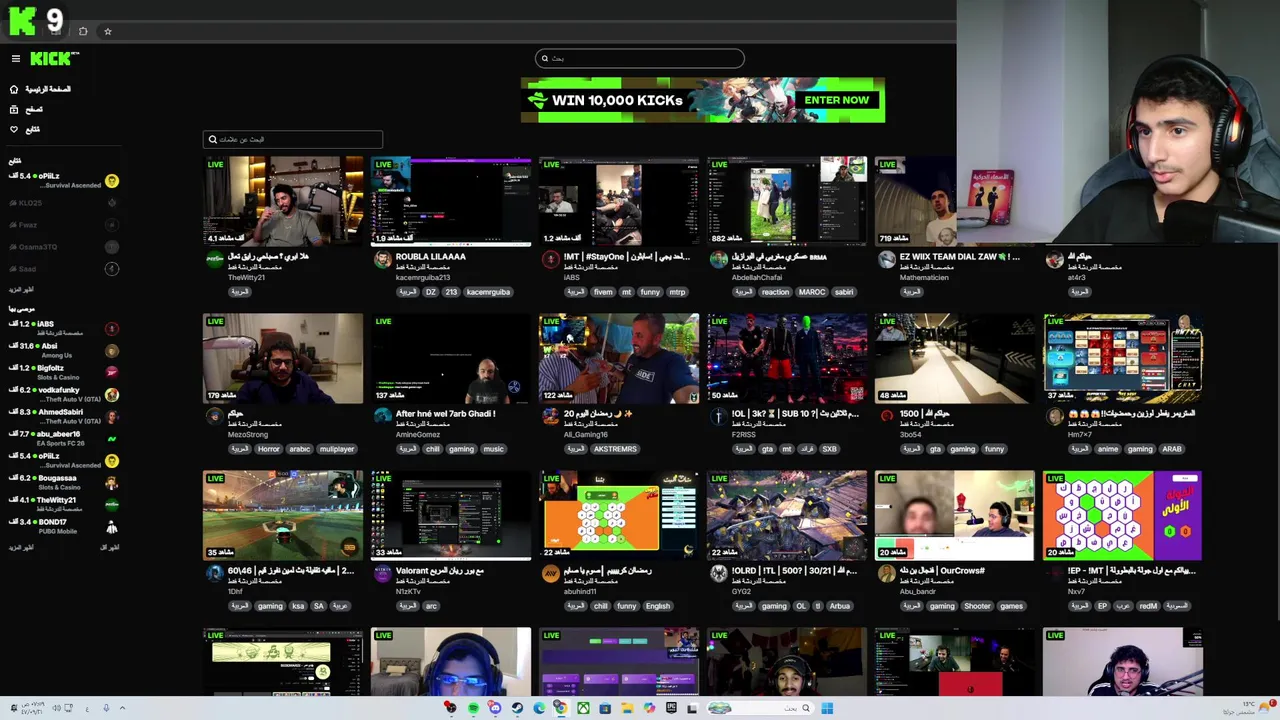Click the browser bookmark star icon
The height and width of the screenshot is (720, 1280).
108,31
